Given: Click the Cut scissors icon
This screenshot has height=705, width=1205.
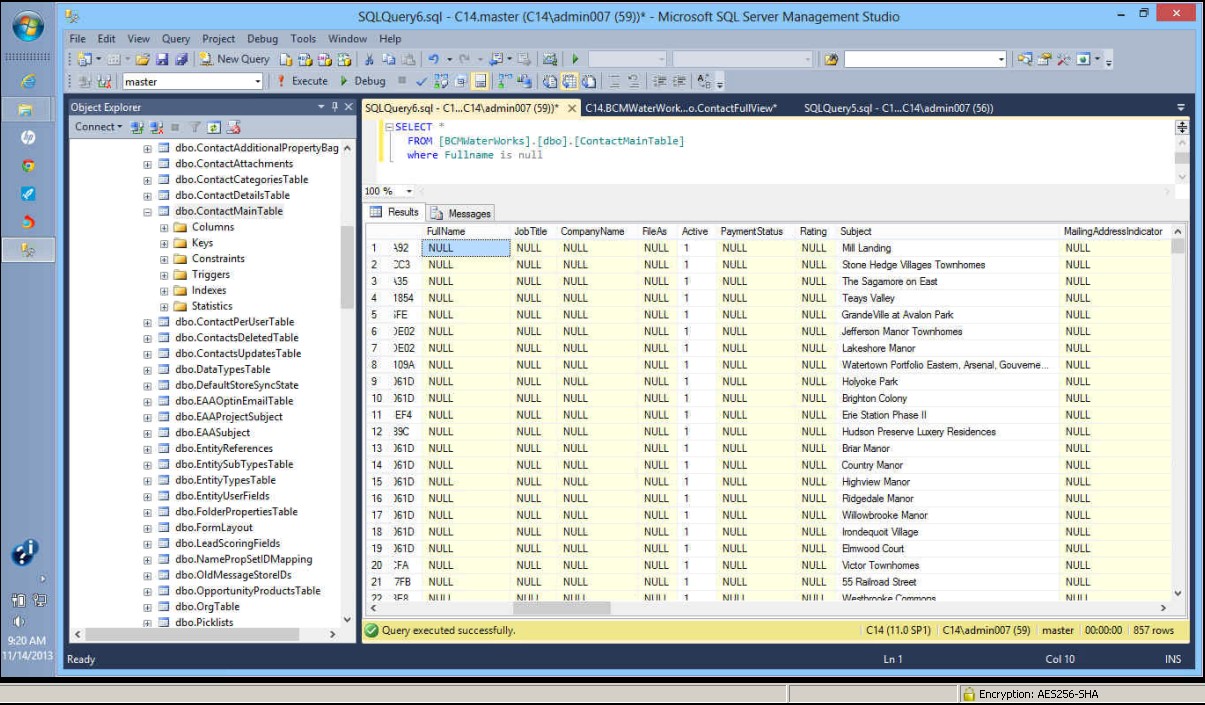Looking at the screenshot, I should [x=369, y=59].
